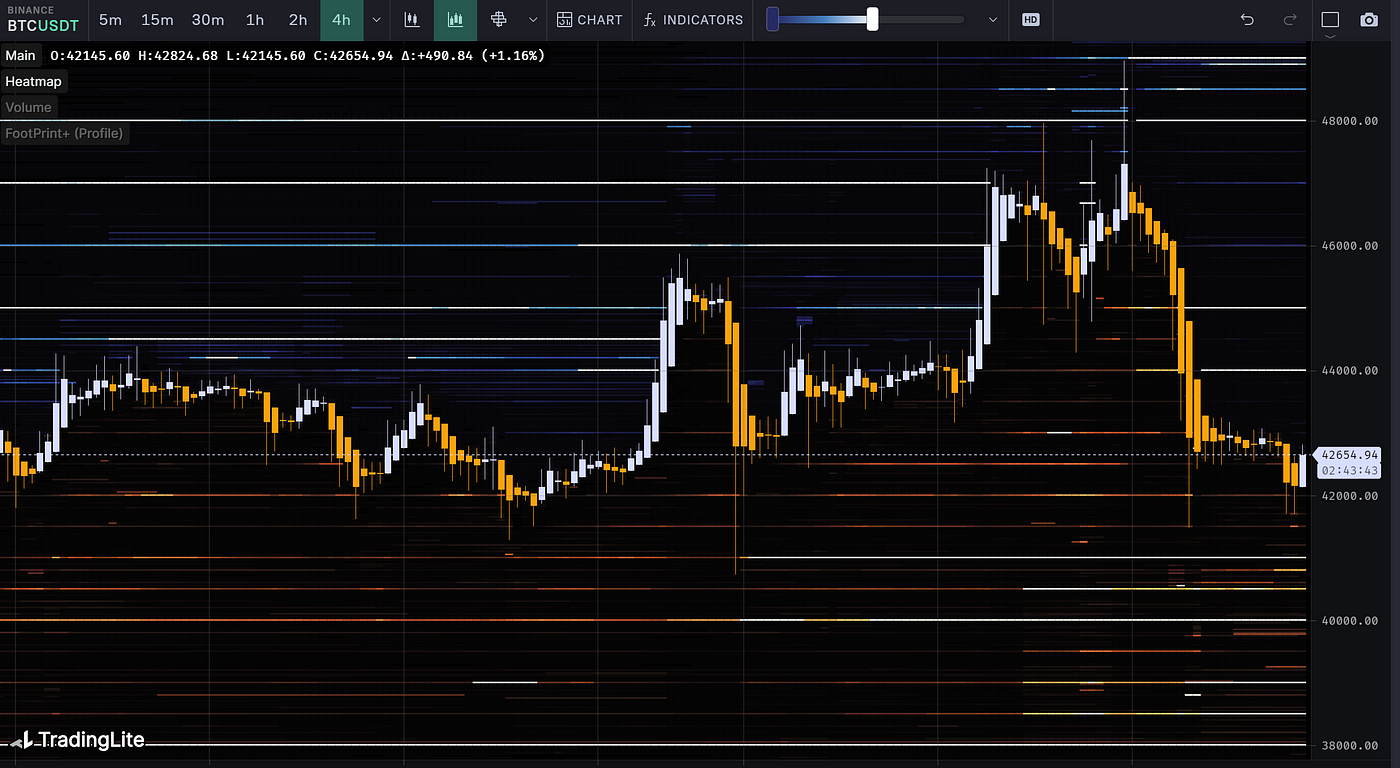Toggle the FootPrint+ (Profile) layer label
The width and height of the screenshot is (1400, 768).
(x=64, y=133)
